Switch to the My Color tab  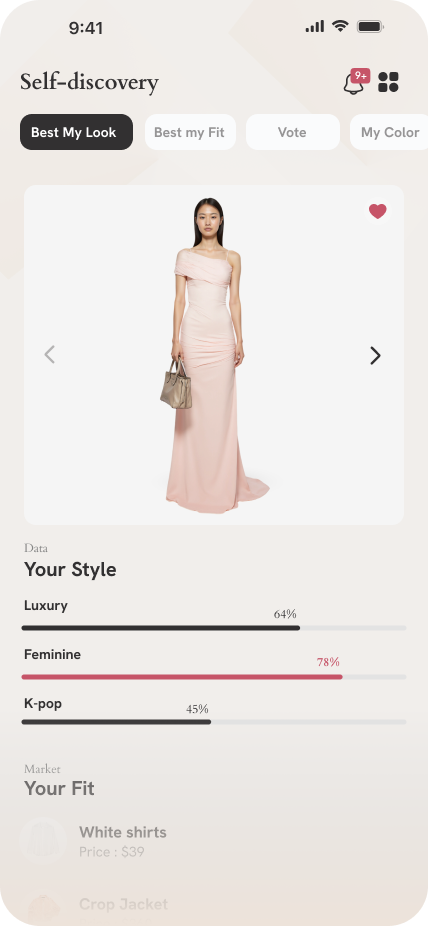click(389, 132)
